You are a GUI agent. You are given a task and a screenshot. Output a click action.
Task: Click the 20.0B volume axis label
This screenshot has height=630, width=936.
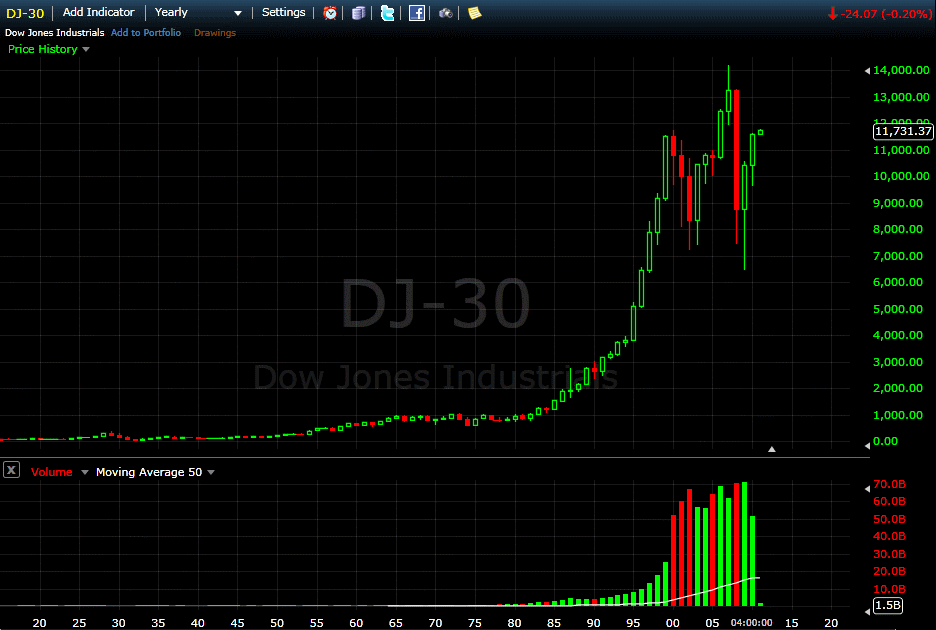tap(889, 571)
